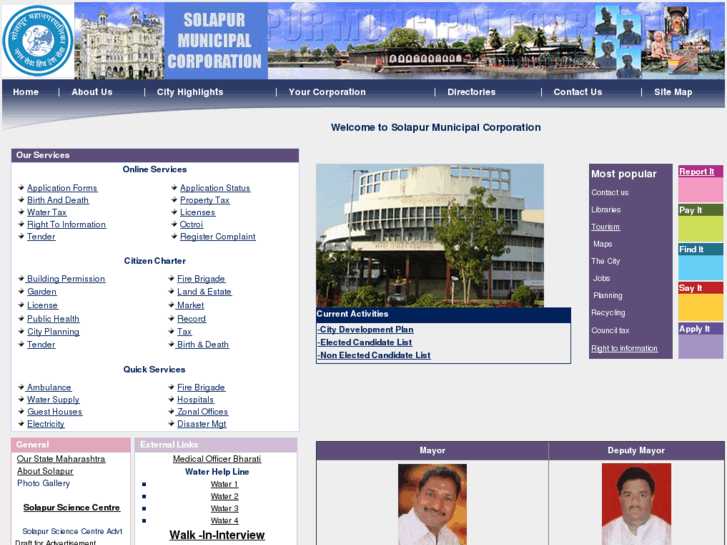Click the pink Report It tile
Image resolution: width=727 pixels, height=545 pixels.
pyautogui.click(x=701, y=184)
